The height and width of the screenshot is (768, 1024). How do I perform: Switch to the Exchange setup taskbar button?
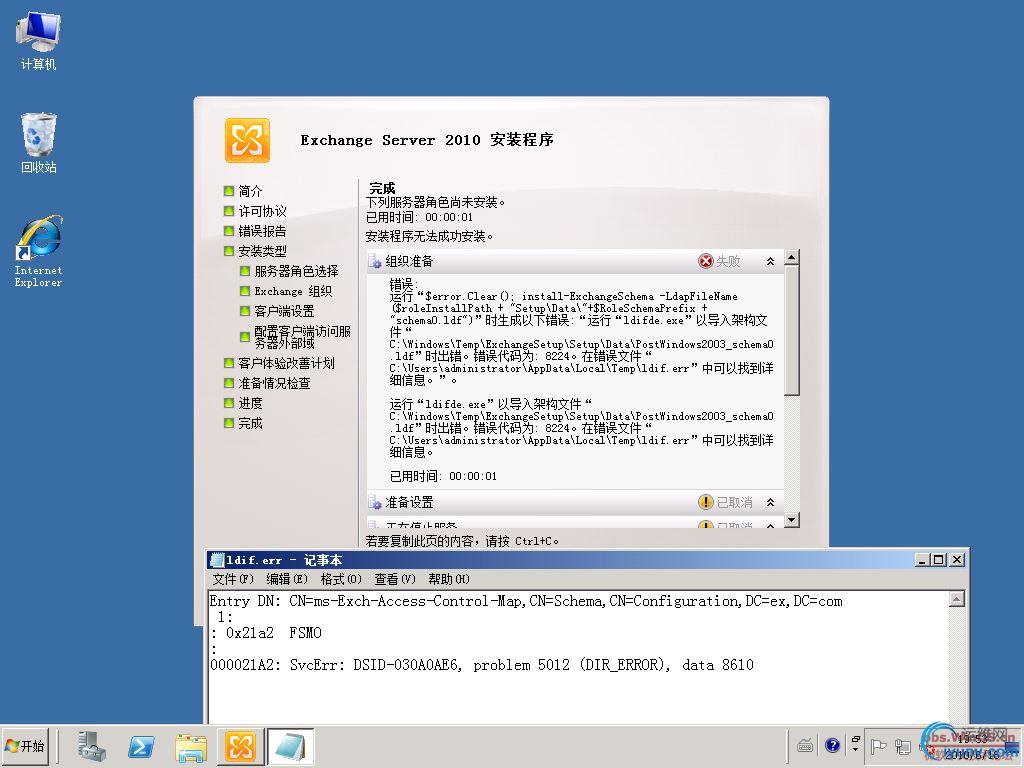click(x=240, y=746)
